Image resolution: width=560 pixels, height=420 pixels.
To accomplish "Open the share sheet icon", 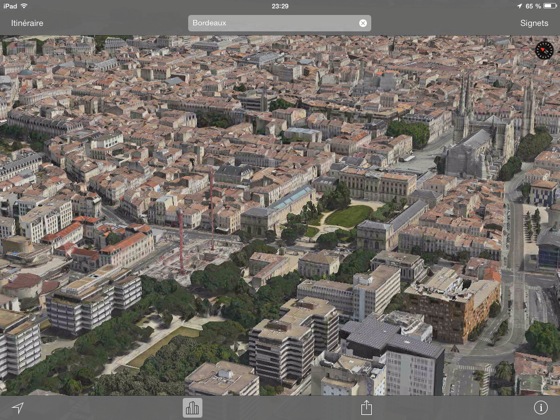I will click(366, 408).
